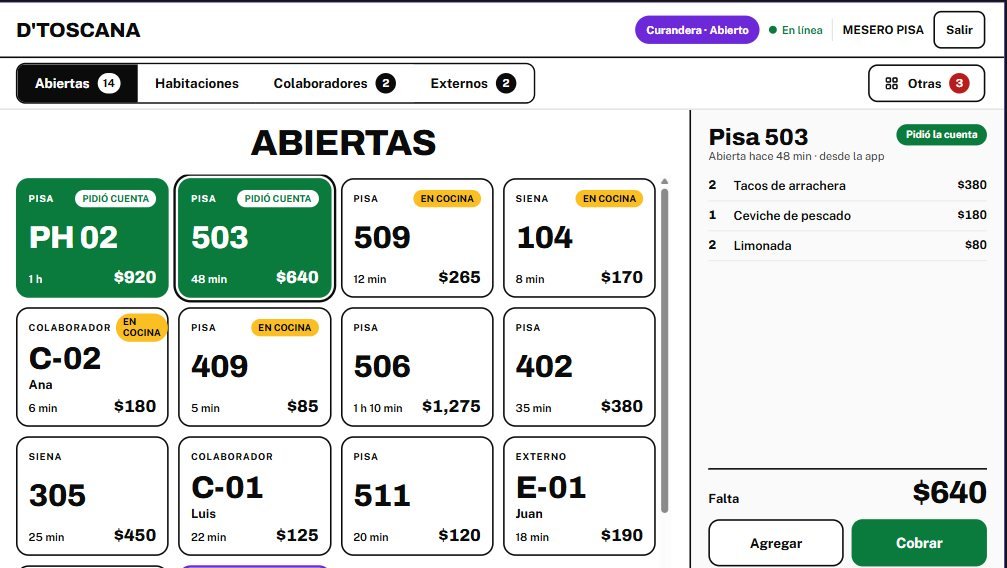Click the Curandera · Abierto pill

tap(697, 30)
